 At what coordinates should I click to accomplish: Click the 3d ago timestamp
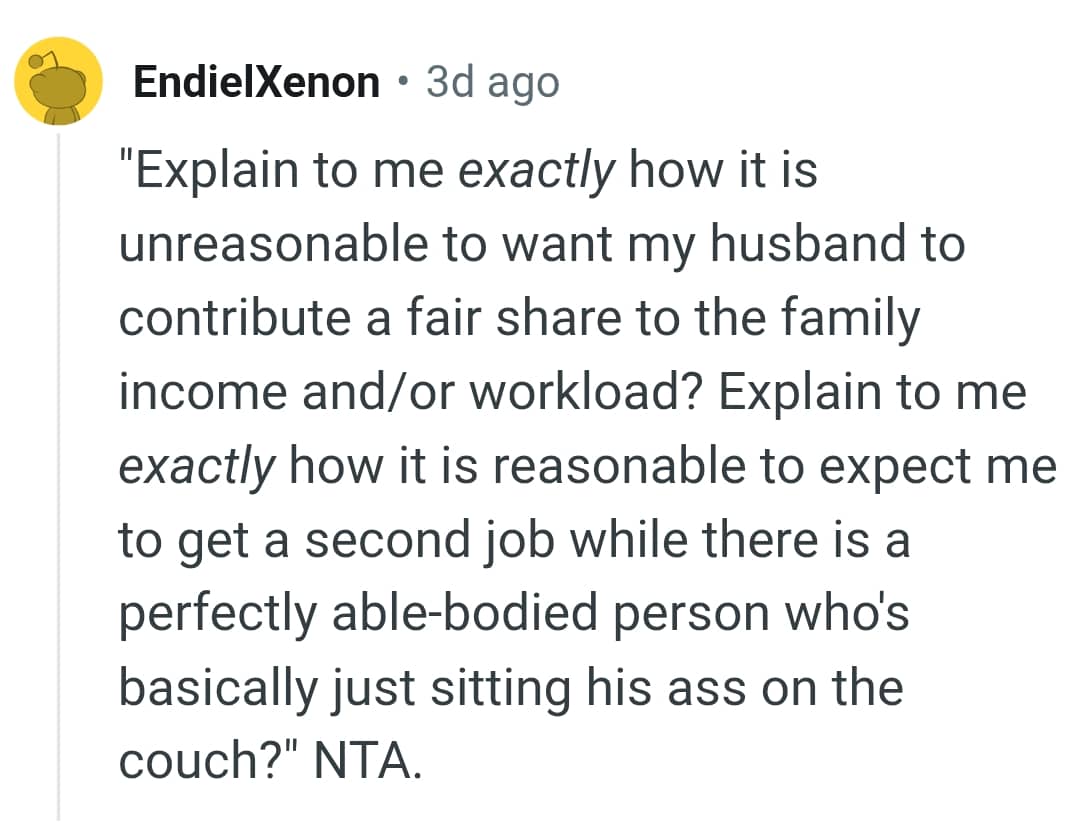(490, 82)
